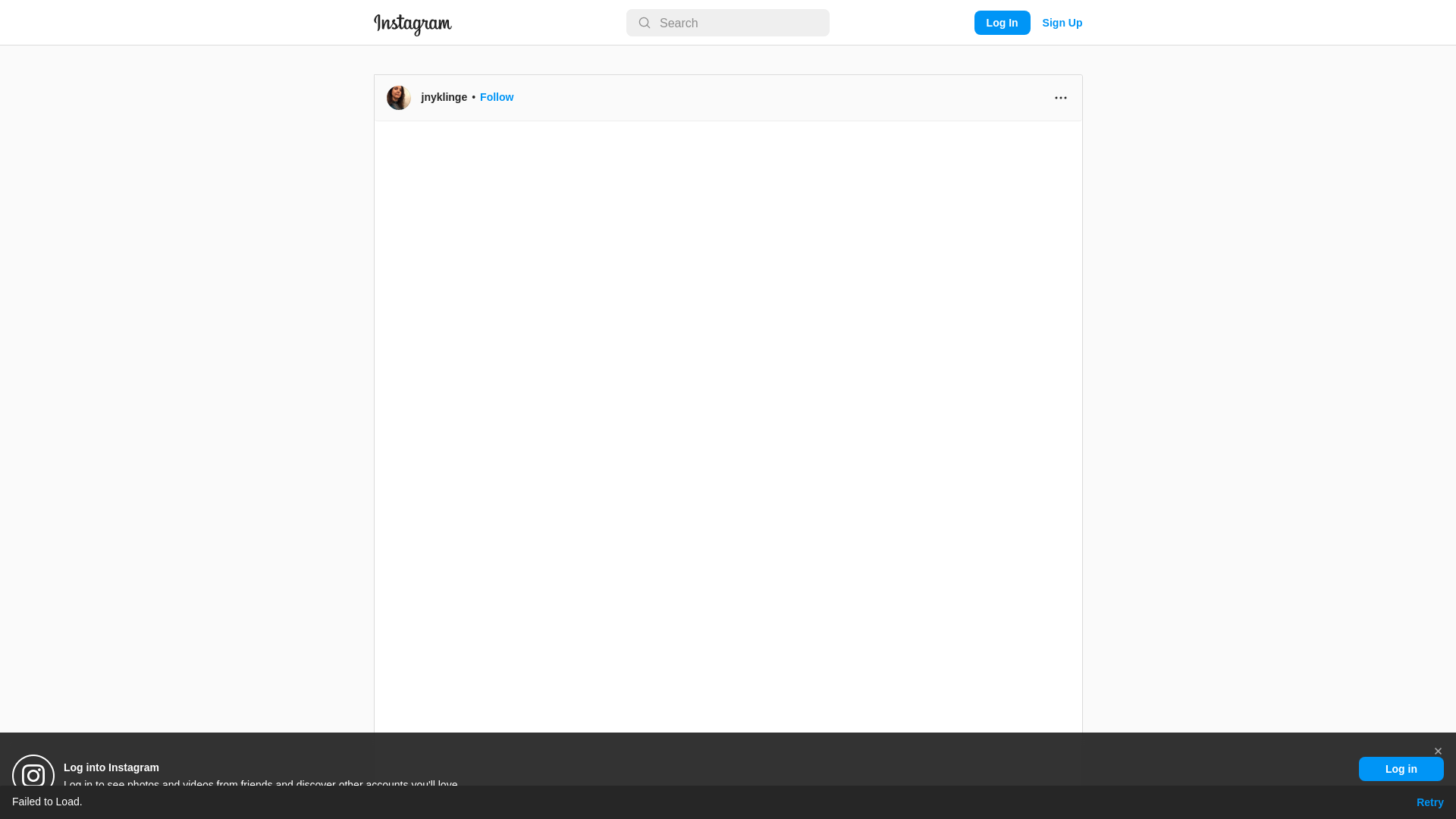Dismiss the login banner with the X
This screenshot has width=1456, height=819.
[1438, 752]
